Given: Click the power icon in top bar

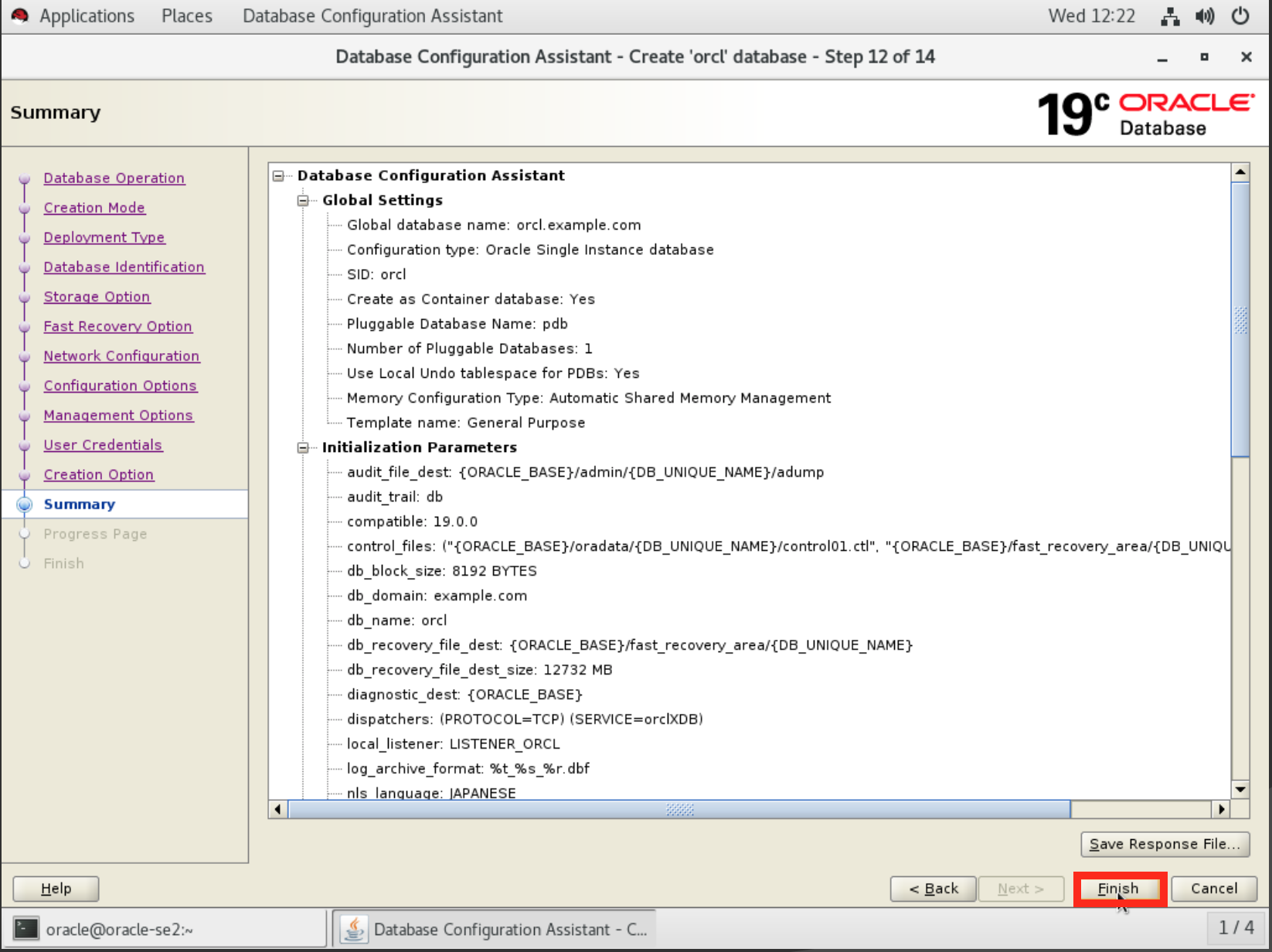Looking at the screenshot, I should pyautogui.click(x=1240, y=16).
